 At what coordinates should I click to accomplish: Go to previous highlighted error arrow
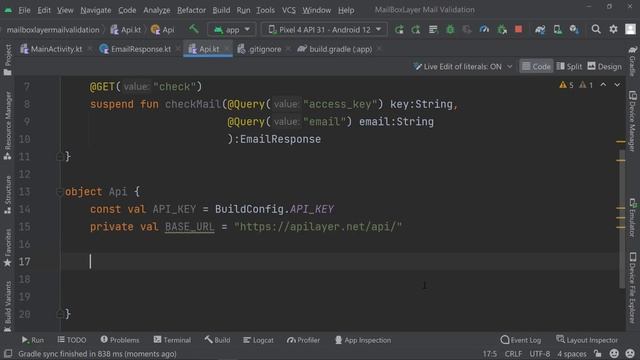click(603, 85)
